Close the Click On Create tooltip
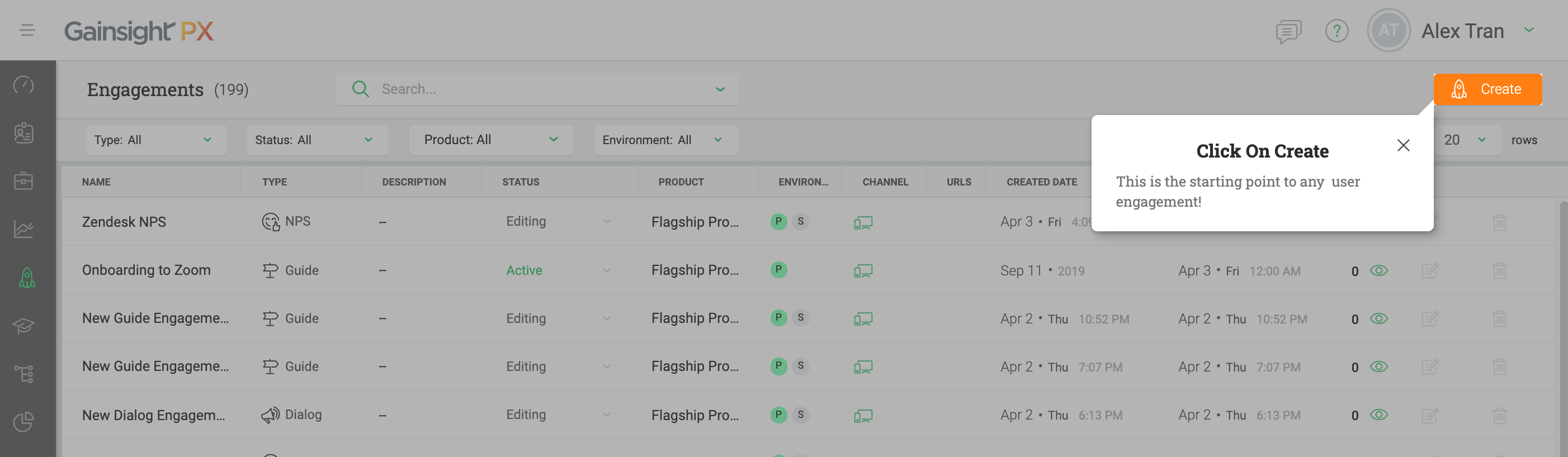 pyautogui.click(x=1403, y=145)
